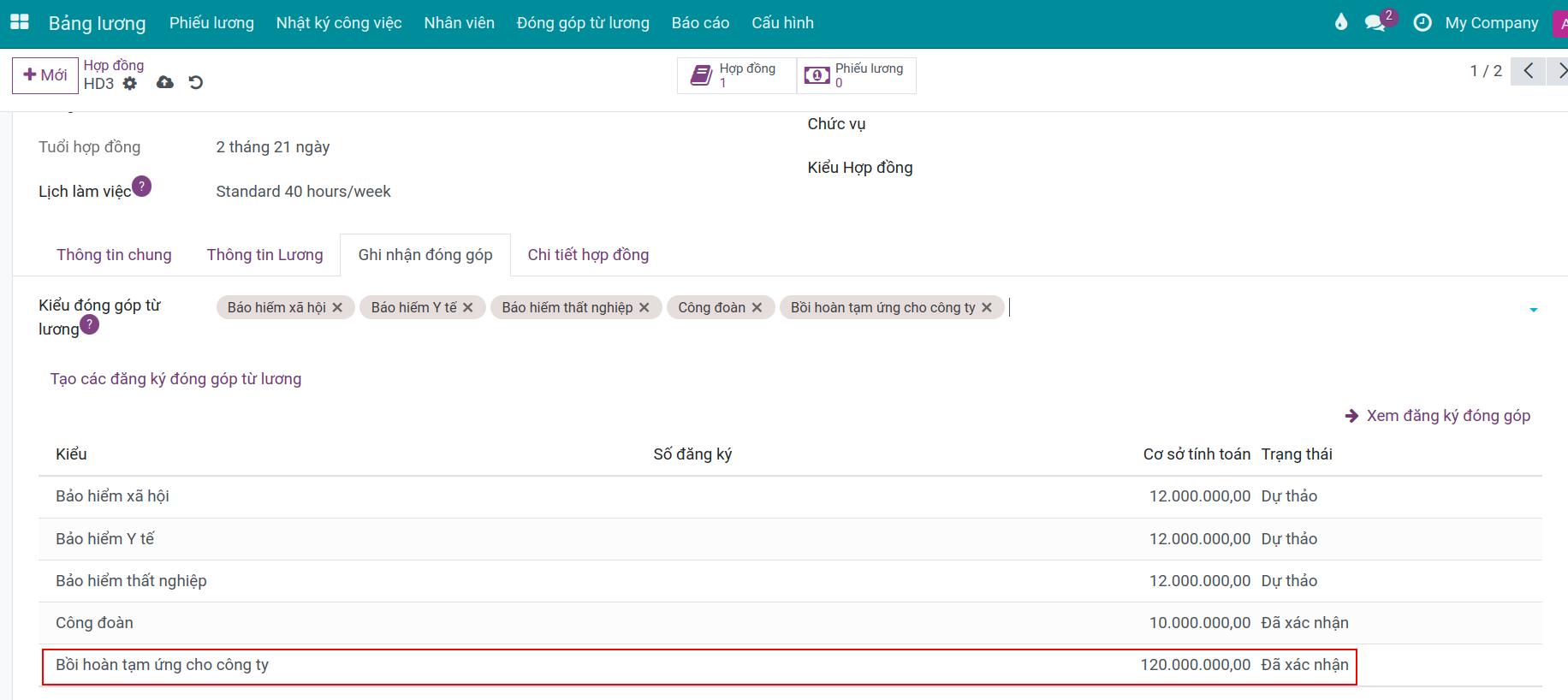Open the conversations chat icon
Image resolution: width=1568 pixels, height=700 pixels.
point(1375,23)
